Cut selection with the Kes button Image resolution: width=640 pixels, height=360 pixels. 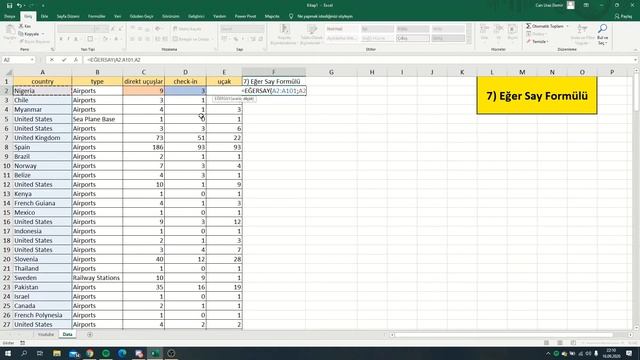point(25,26)
